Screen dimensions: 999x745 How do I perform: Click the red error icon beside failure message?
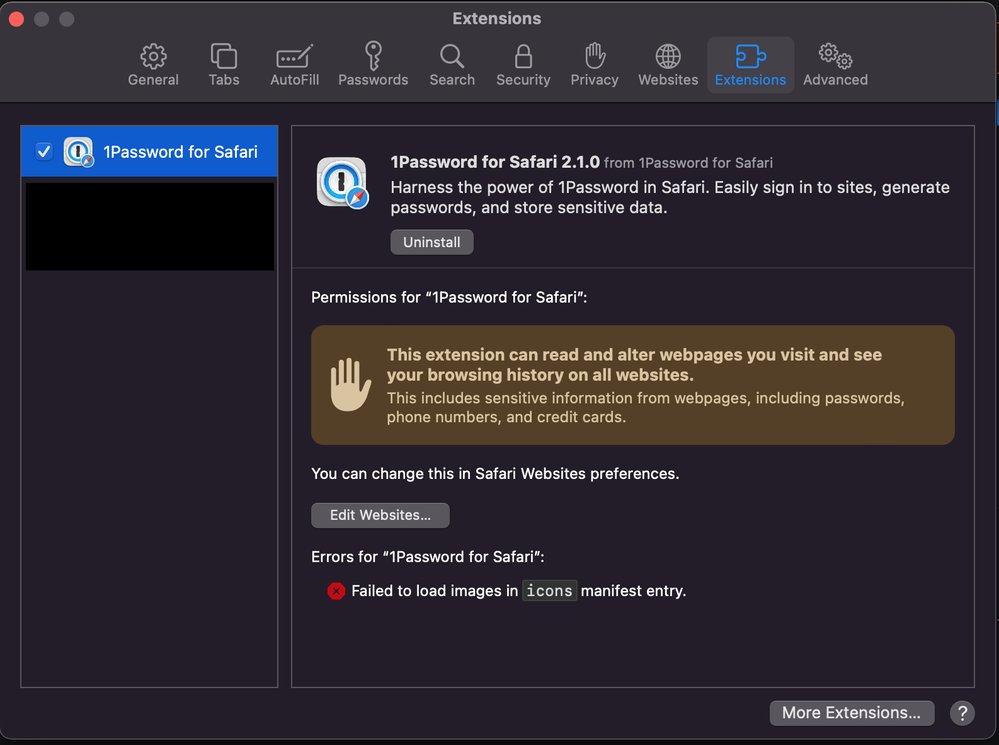point(336,591)
